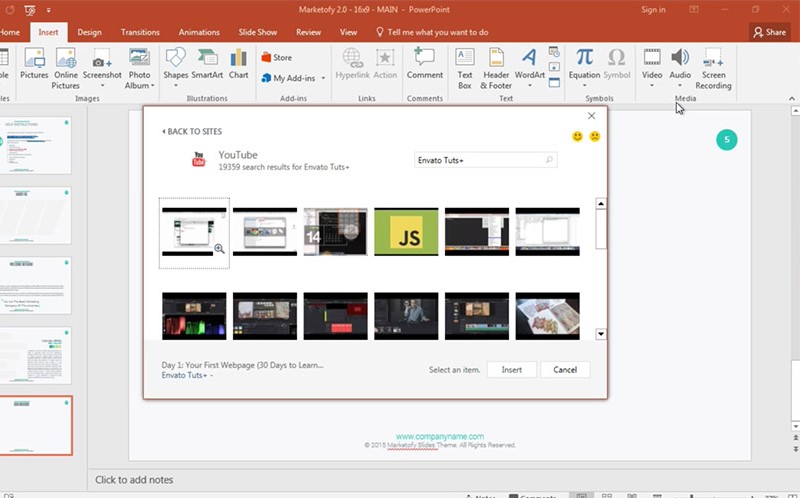Click the results scroll down arrow
800x498 pixels.
601,334
